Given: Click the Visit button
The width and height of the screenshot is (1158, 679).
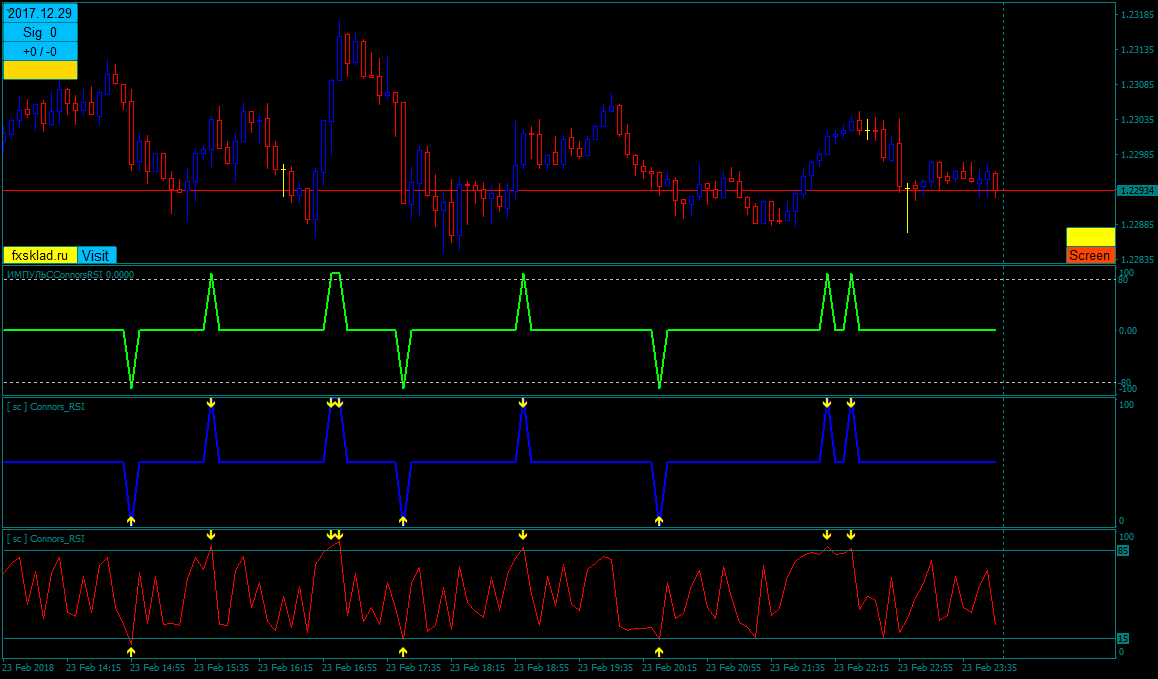Looking at the screenshot, I should click(x=97, y=256).
